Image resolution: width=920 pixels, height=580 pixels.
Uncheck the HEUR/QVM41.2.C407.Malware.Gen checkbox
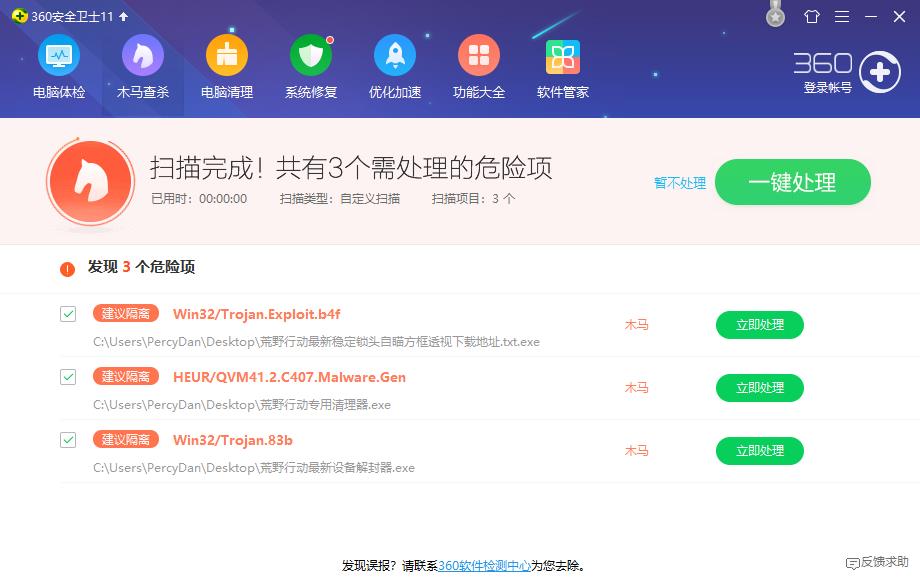tap(68, 377)
